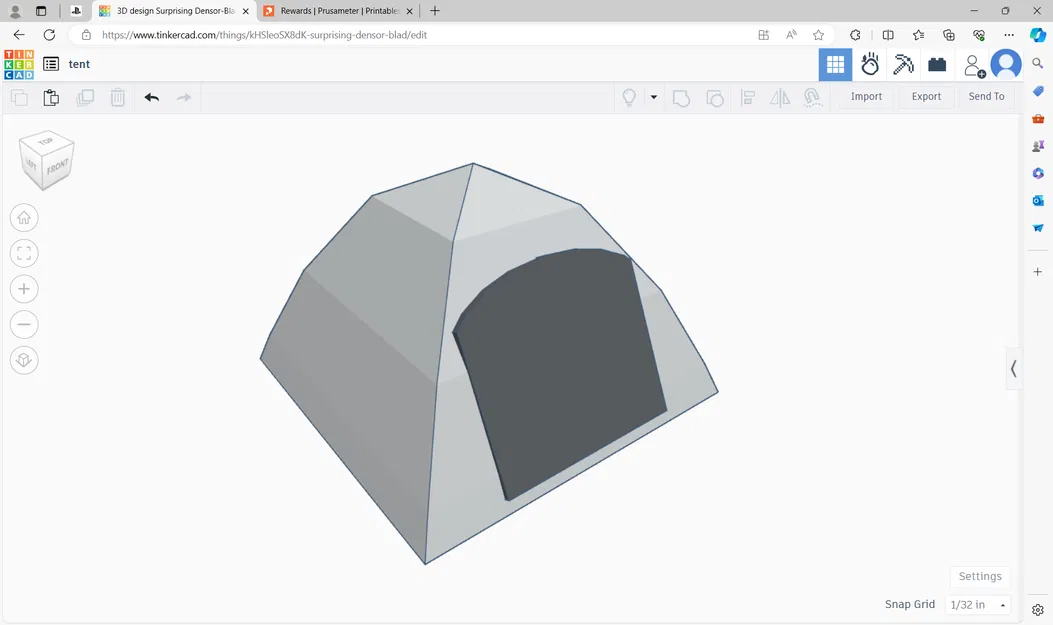Zoom in using the plus control
The height and width of the screenshot is (625, 1053).
tap(24, 288)
